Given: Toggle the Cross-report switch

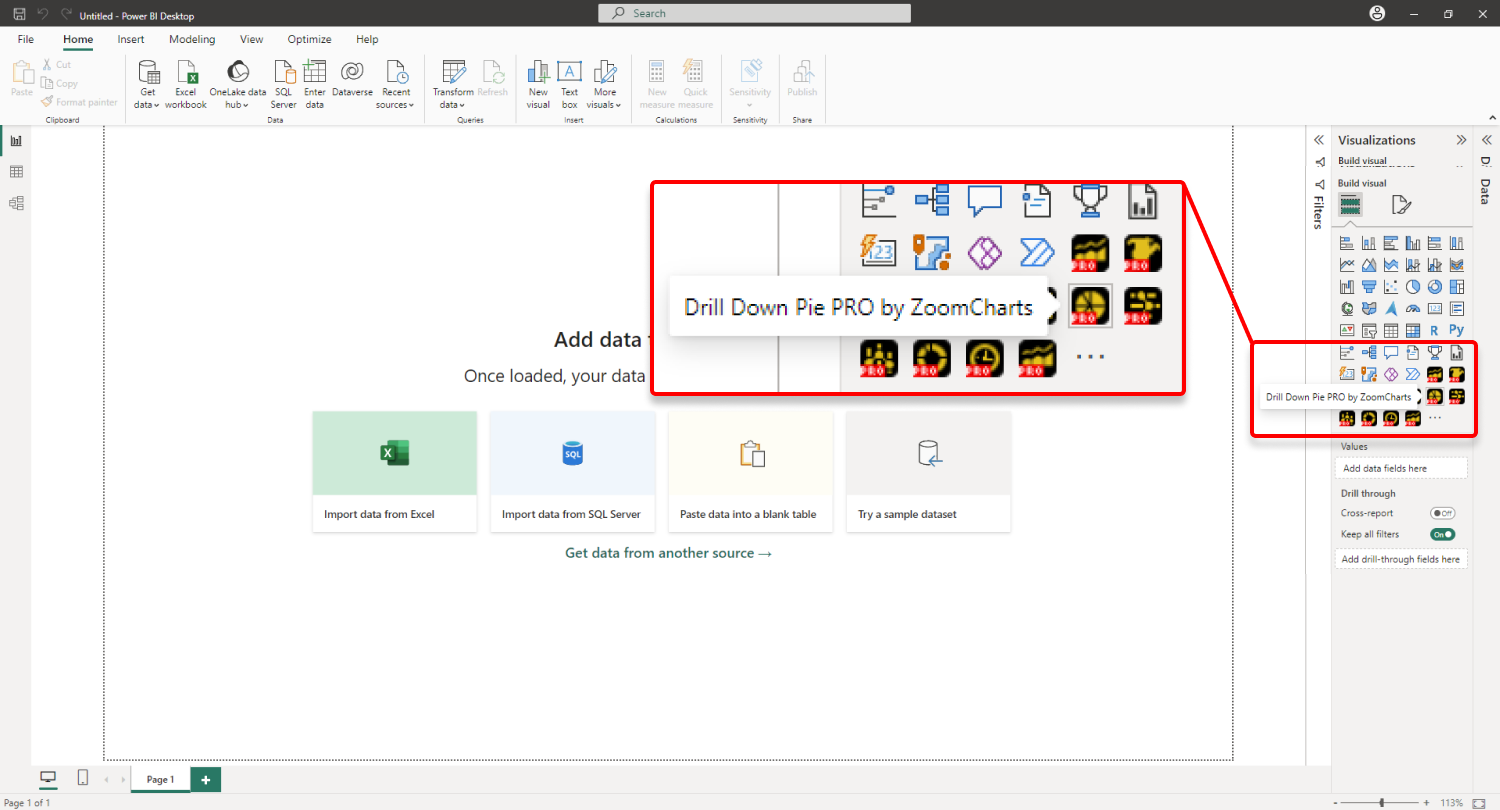Looking at the screenshot, I should (1442, 513).
